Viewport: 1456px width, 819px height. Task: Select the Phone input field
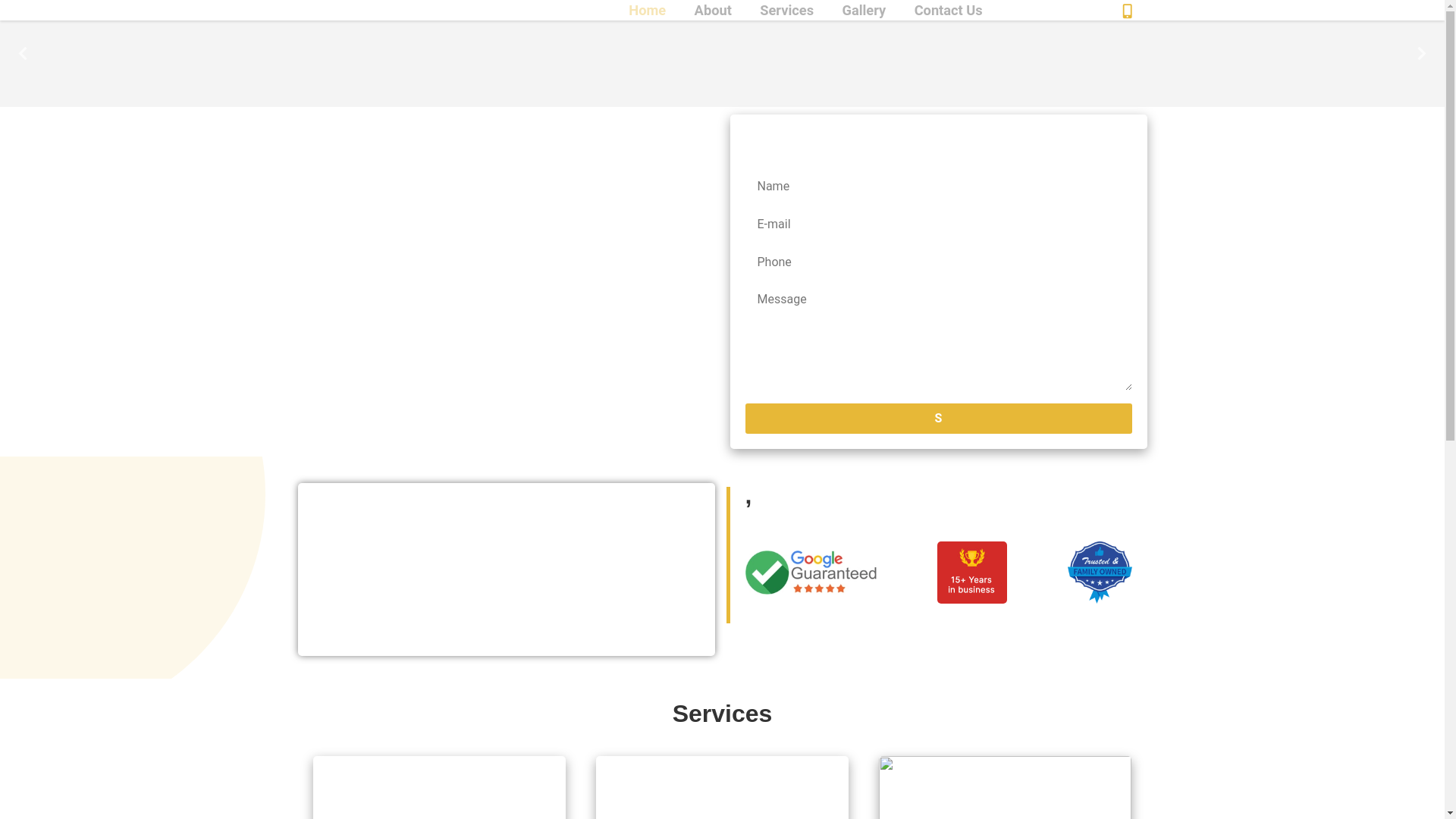click(938, 262)
